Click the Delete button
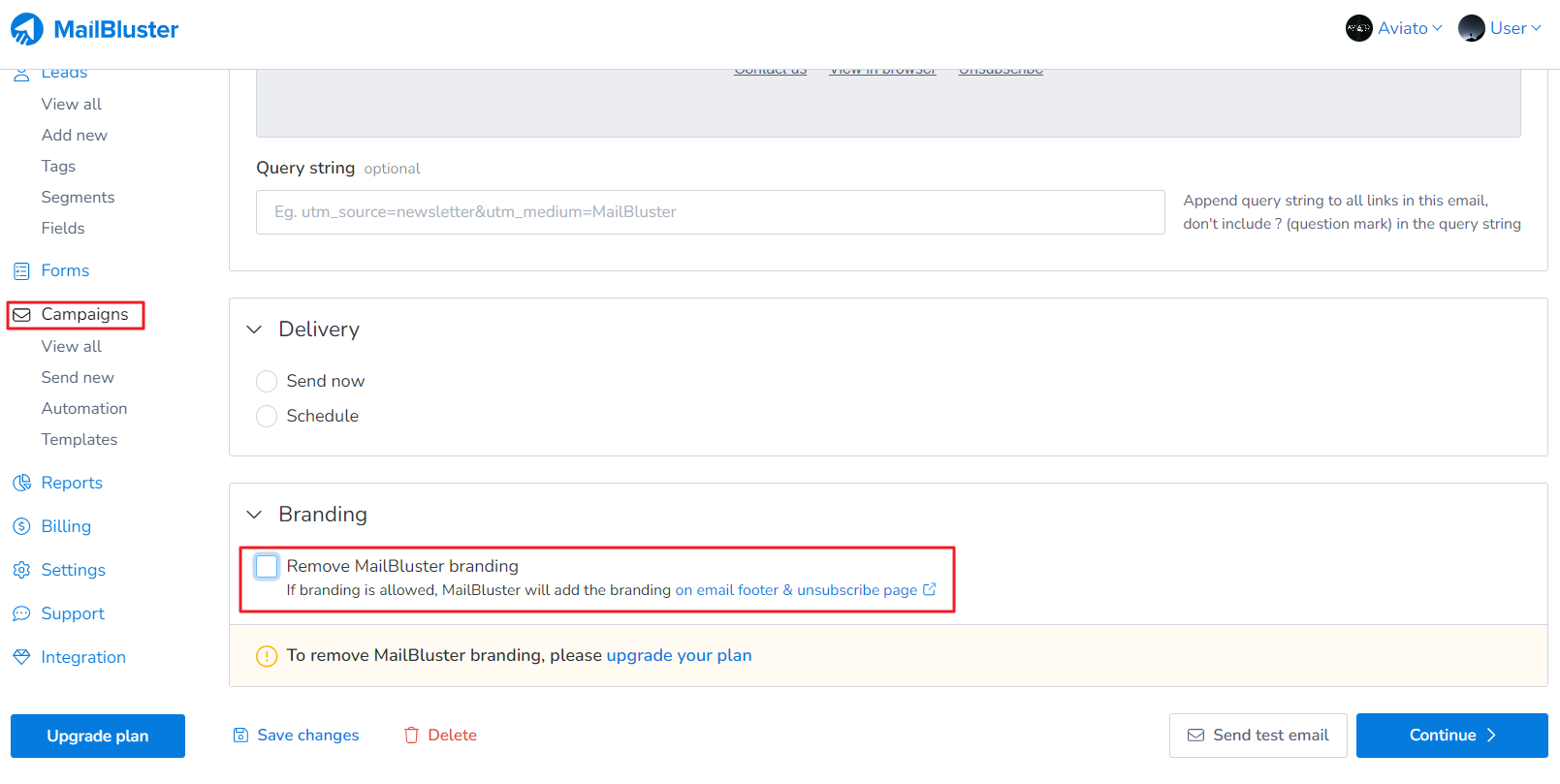Screen dimensions: 1560x784 tap(440, 736)
